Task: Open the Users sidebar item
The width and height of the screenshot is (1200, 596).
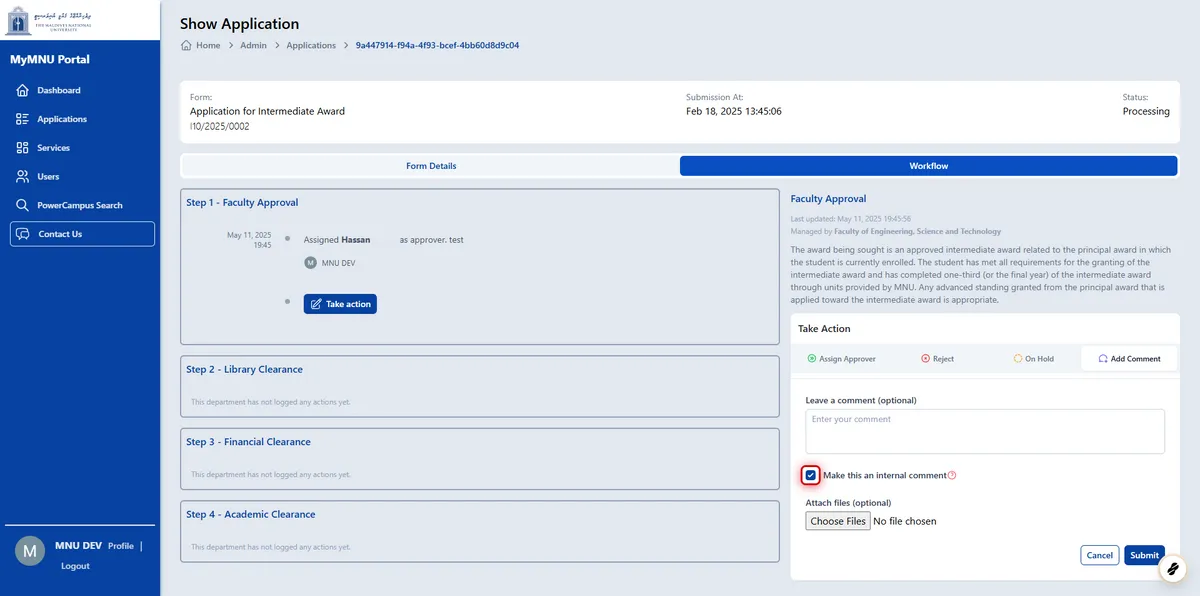Action: point(82,176)
